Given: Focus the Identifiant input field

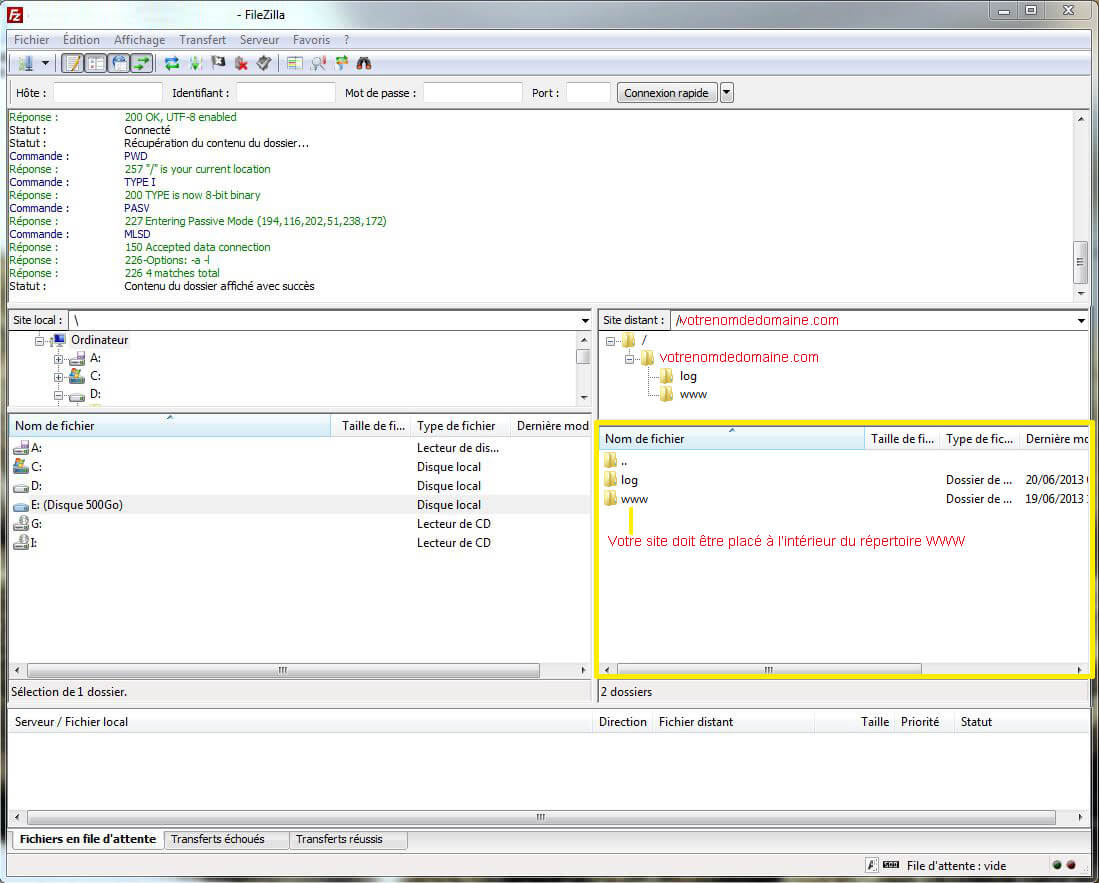Looking at the screenshot, I should (286, 93).
